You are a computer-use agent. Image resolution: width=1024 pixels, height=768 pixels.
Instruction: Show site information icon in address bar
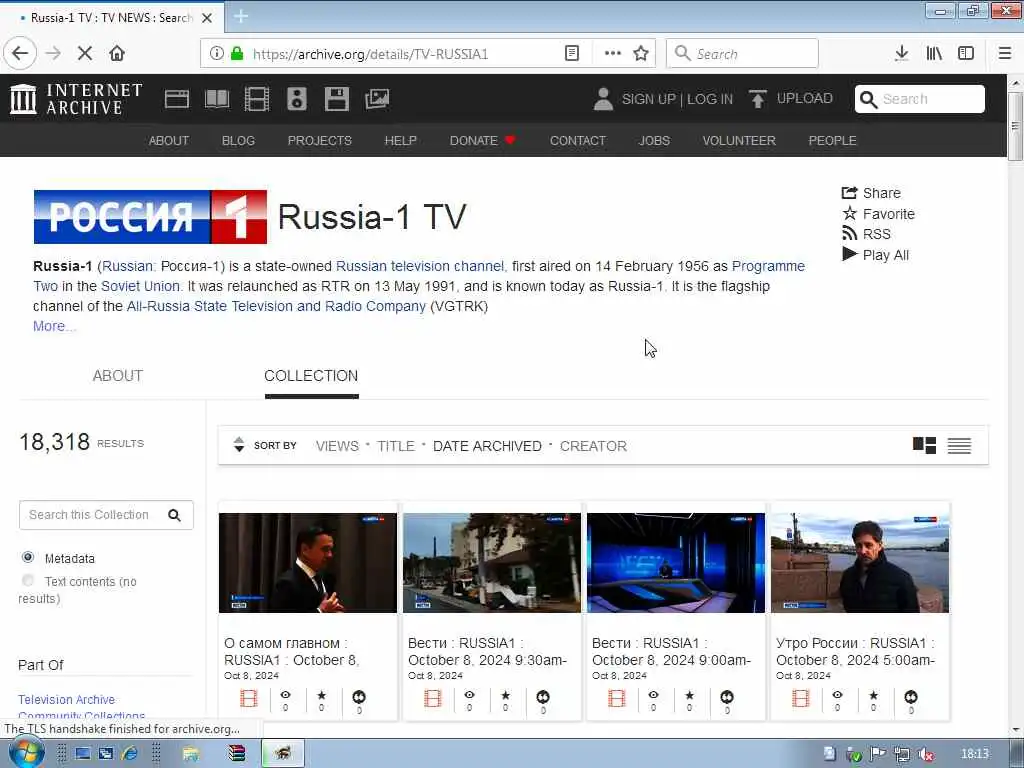(x=216, y=54)
